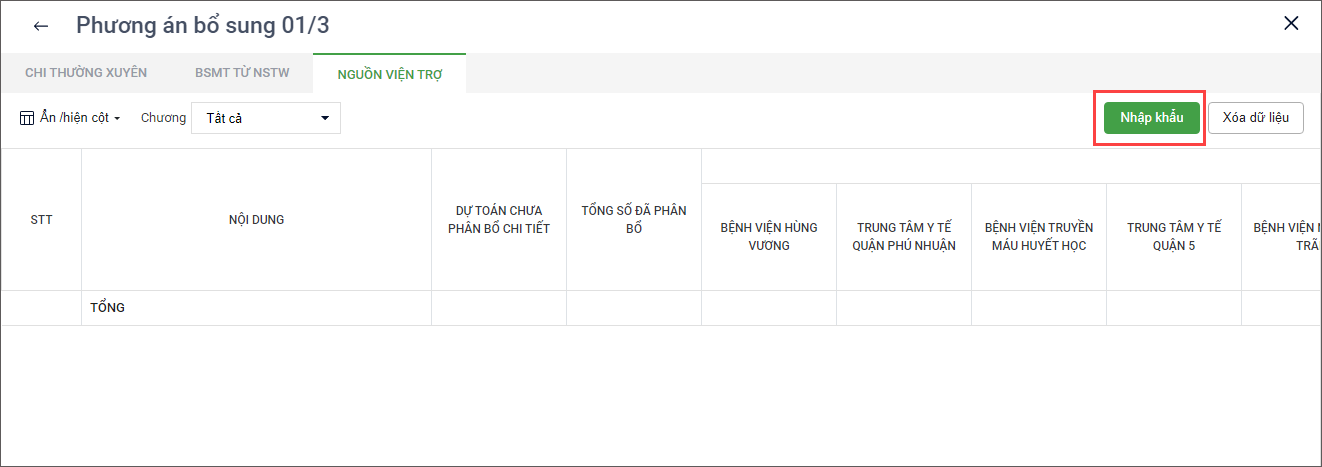Close the Phương án bổ sung dialog
This screenshot has width=1322, height=467.
pos(1291,24)
